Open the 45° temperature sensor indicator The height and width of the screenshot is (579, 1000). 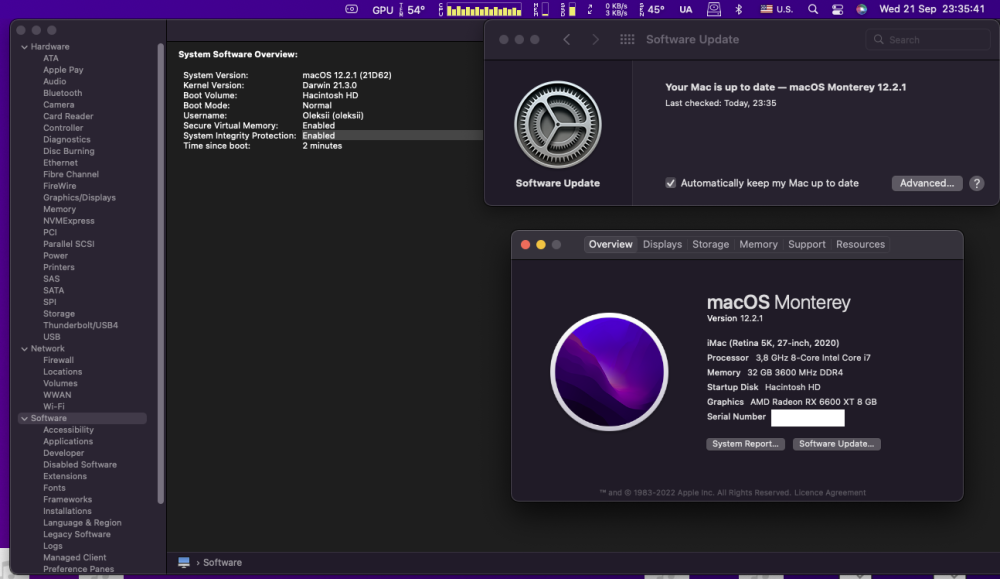click(x=652, y=10)
